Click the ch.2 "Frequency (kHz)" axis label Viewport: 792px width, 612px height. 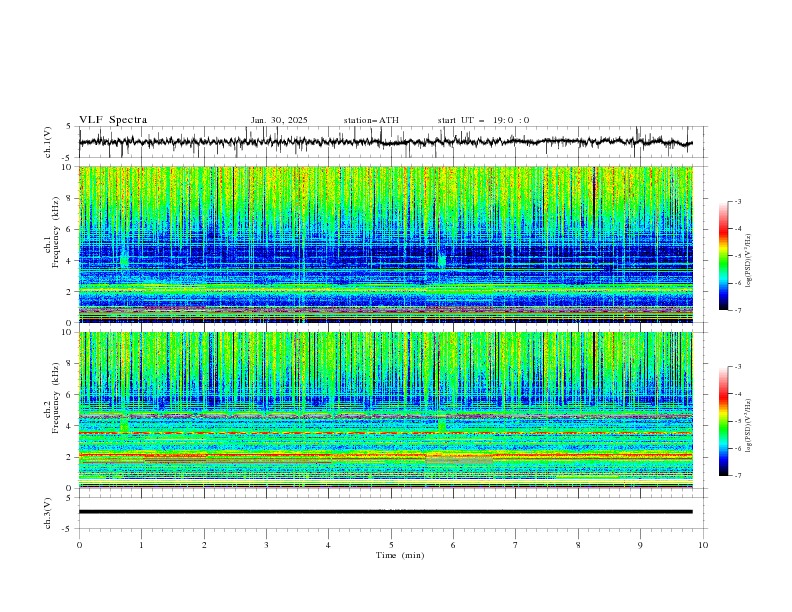pos(56,398)
